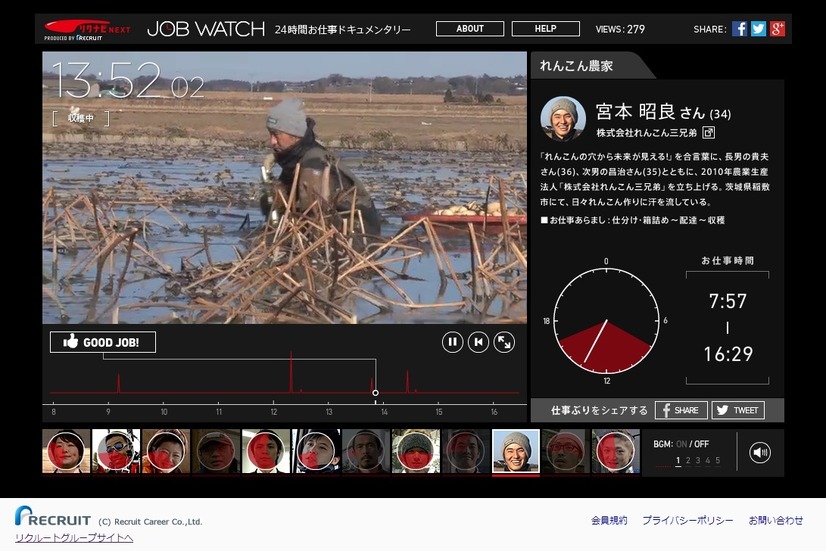Share via Google Plus icon in header
The image size is (826, 551).
click(777, 29)
